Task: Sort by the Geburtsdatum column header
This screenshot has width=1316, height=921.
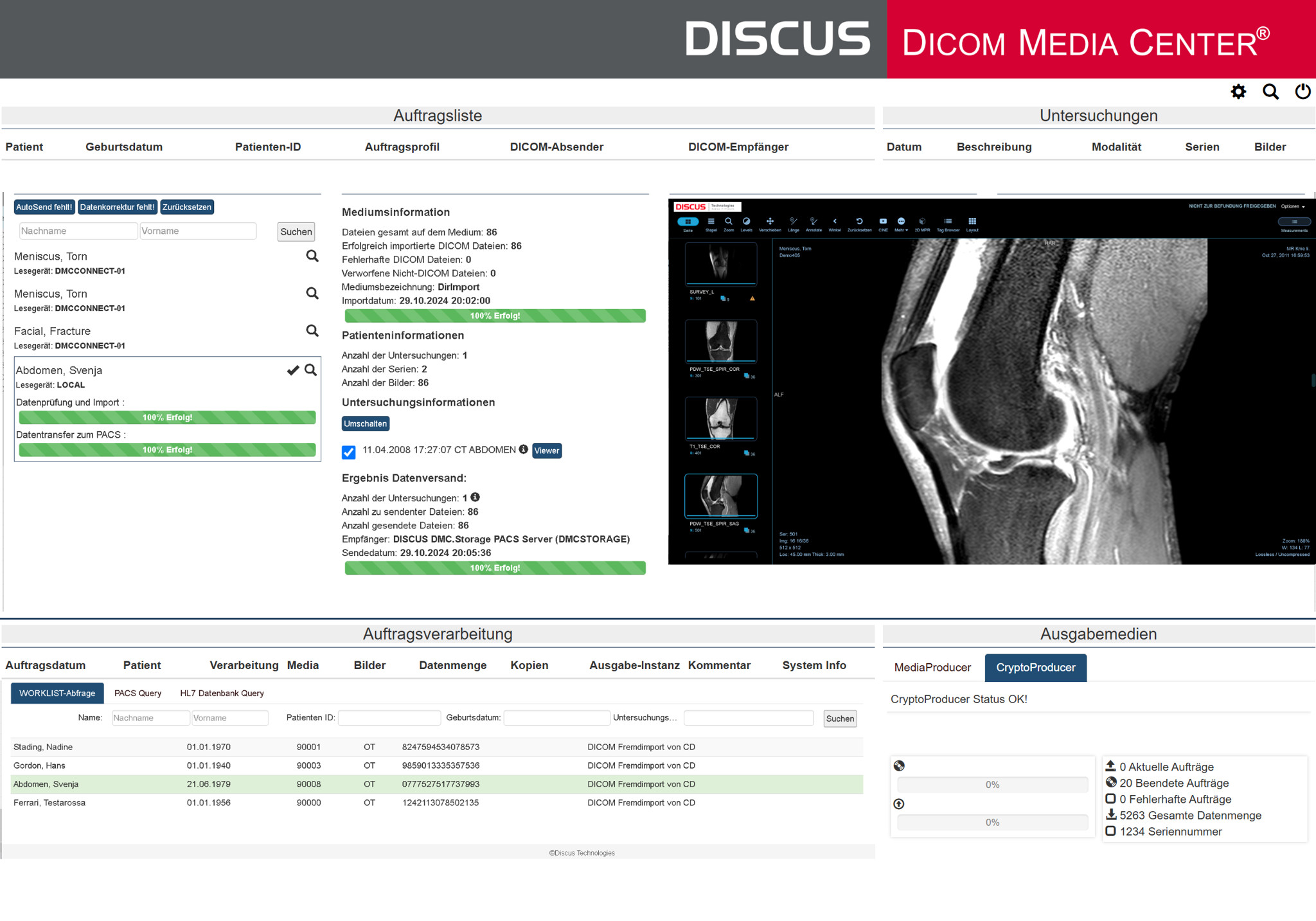Action: (124, 147)
